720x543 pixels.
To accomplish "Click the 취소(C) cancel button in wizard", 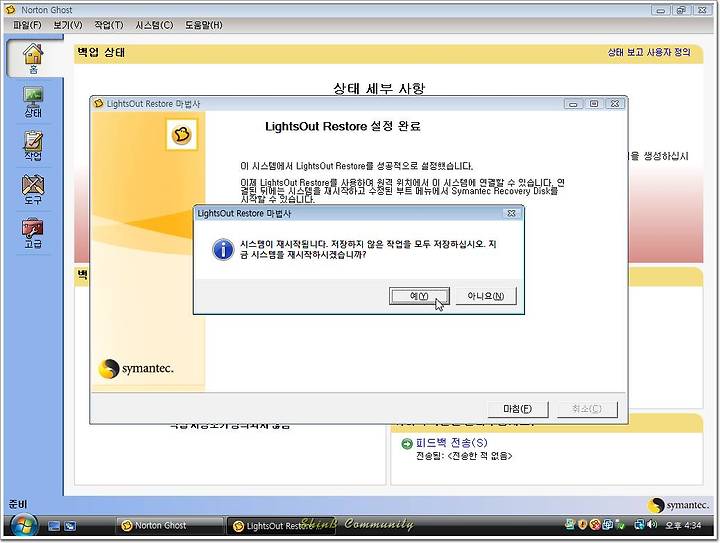I will point(587,409).
